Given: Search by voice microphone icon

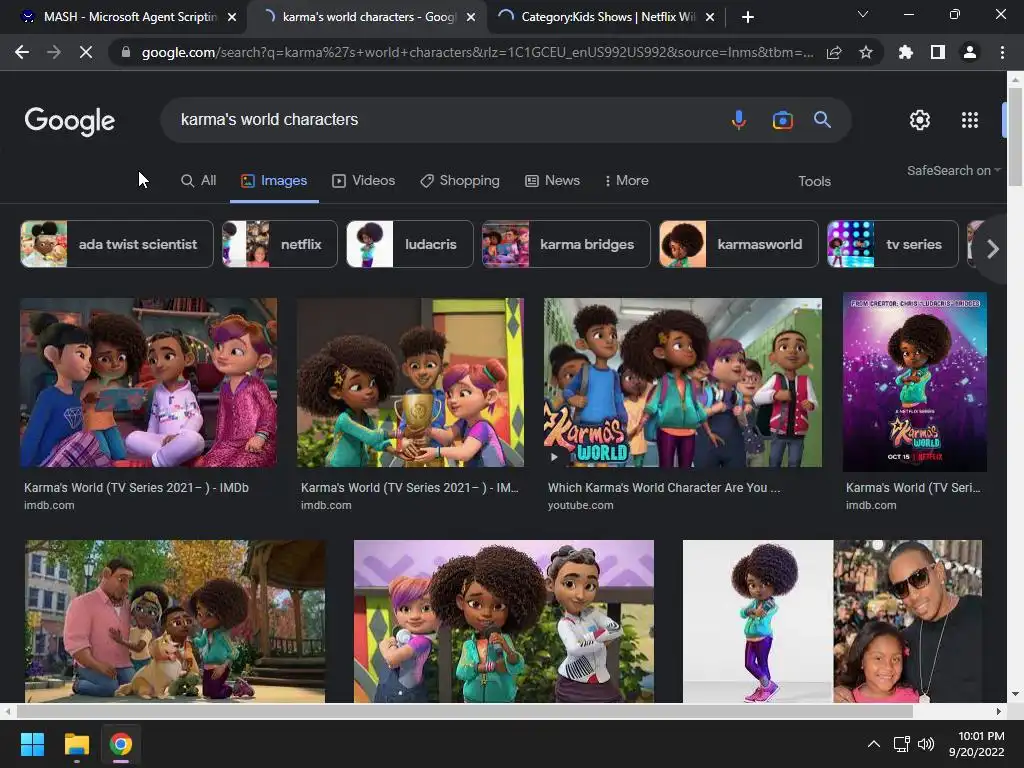Looking at the screenshot, I should [x=739, y=120].
